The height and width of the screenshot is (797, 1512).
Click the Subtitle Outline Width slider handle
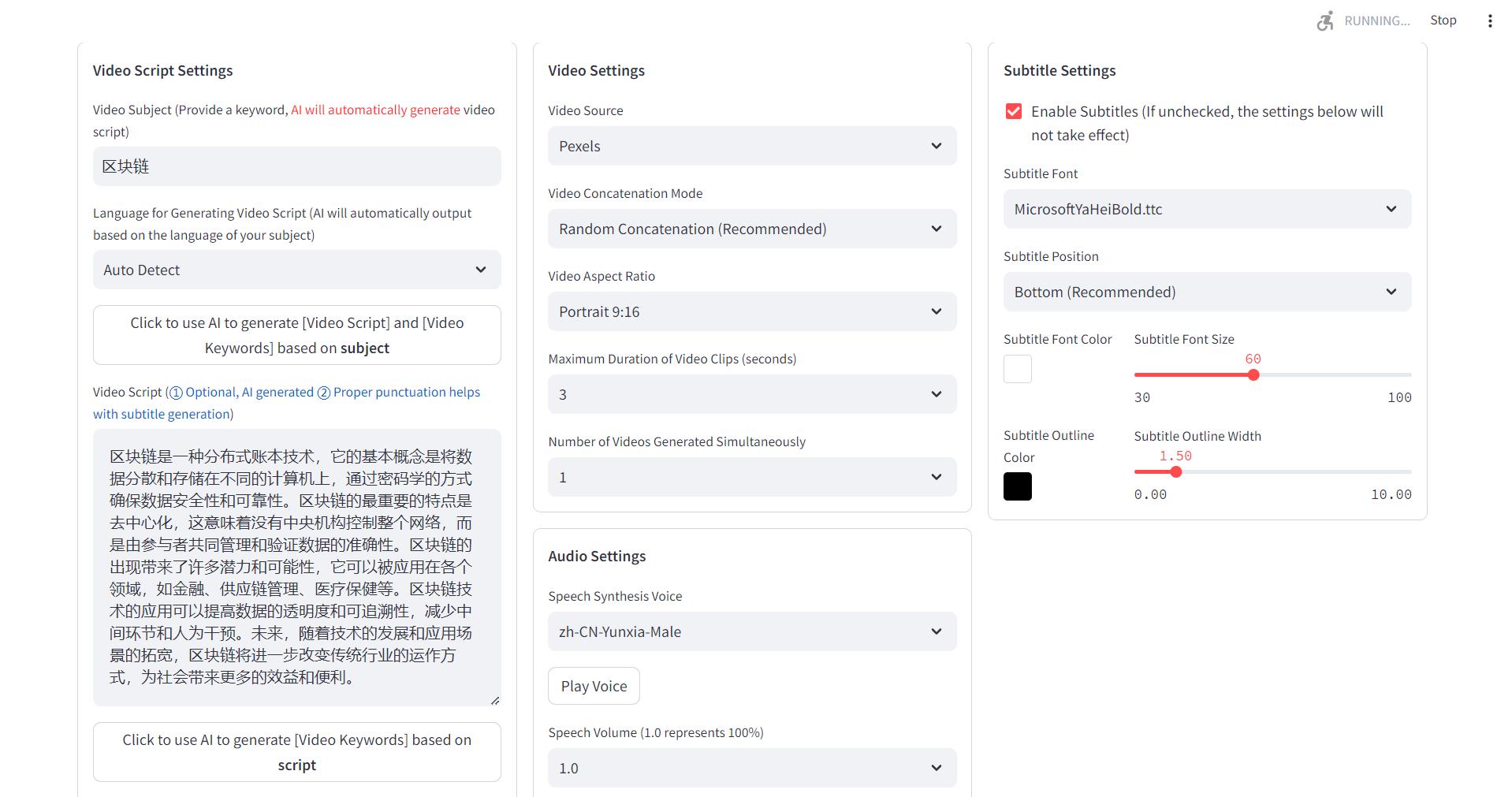point(1176,472)
